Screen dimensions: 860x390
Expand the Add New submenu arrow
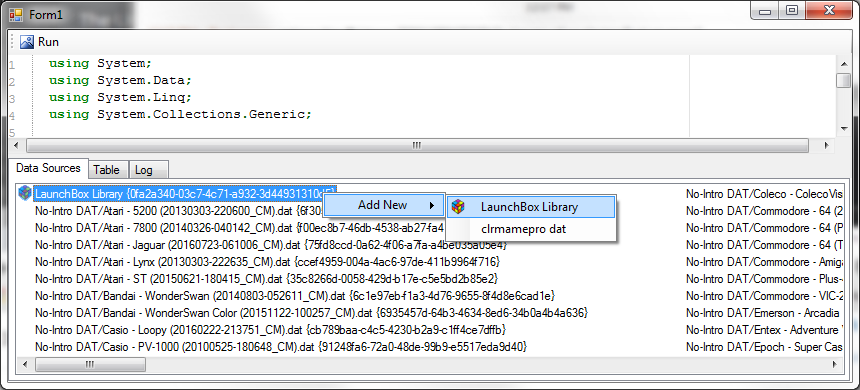(432, 206)
